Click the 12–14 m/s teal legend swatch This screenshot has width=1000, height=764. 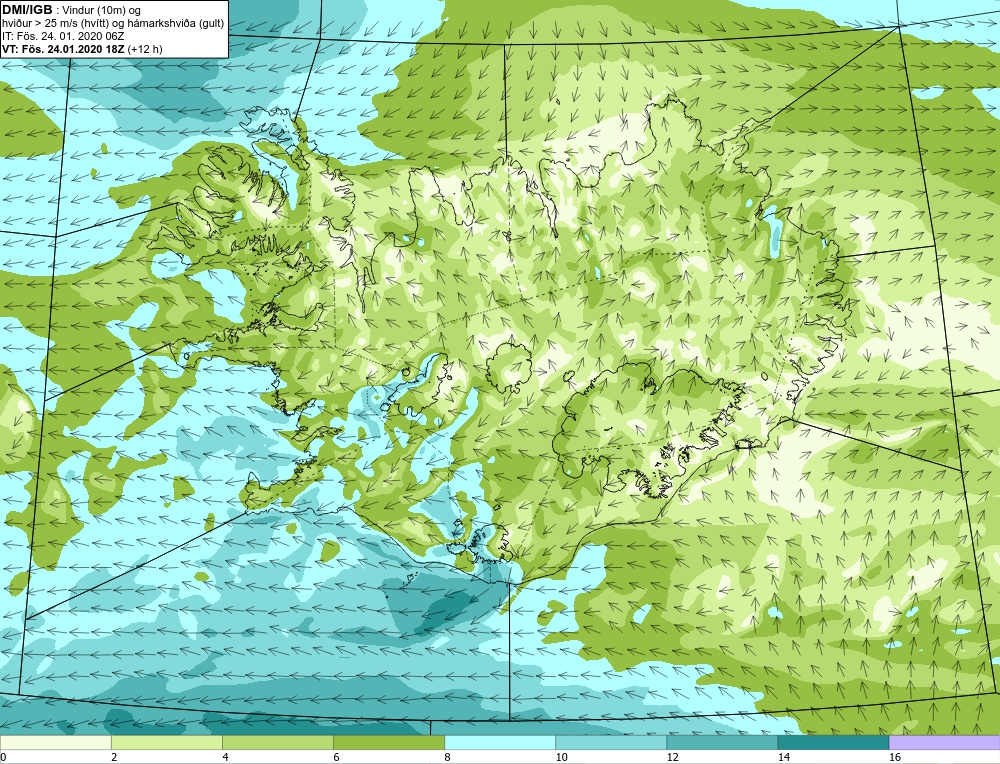tap(722, 742)
